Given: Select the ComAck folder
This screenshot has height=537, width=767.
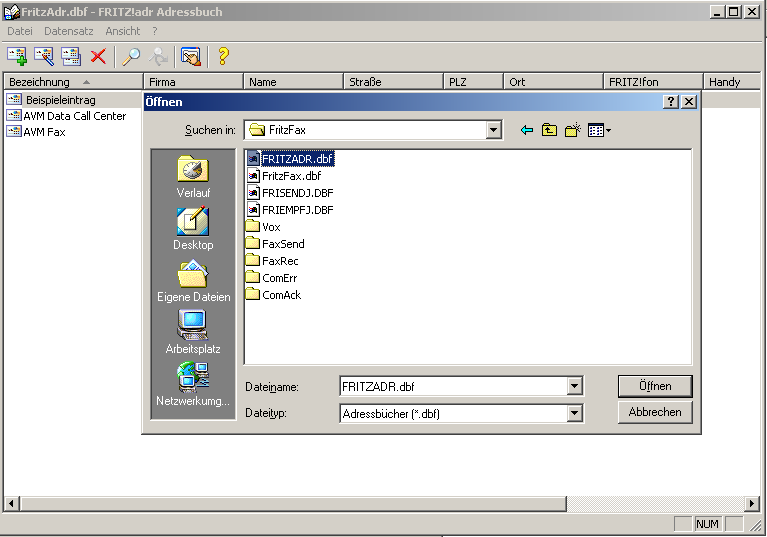Looking at the screenshot, I should click(273, 295).
